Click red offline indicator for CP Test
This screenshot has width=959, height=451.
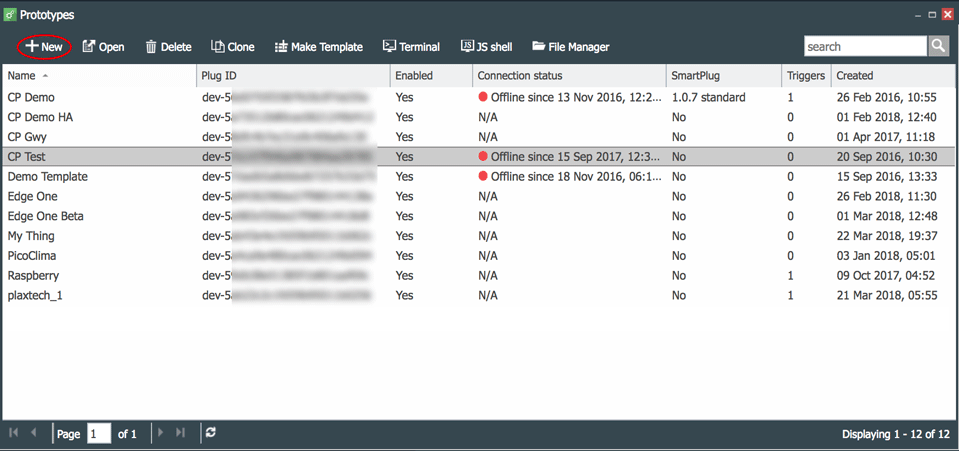[483, 156]
